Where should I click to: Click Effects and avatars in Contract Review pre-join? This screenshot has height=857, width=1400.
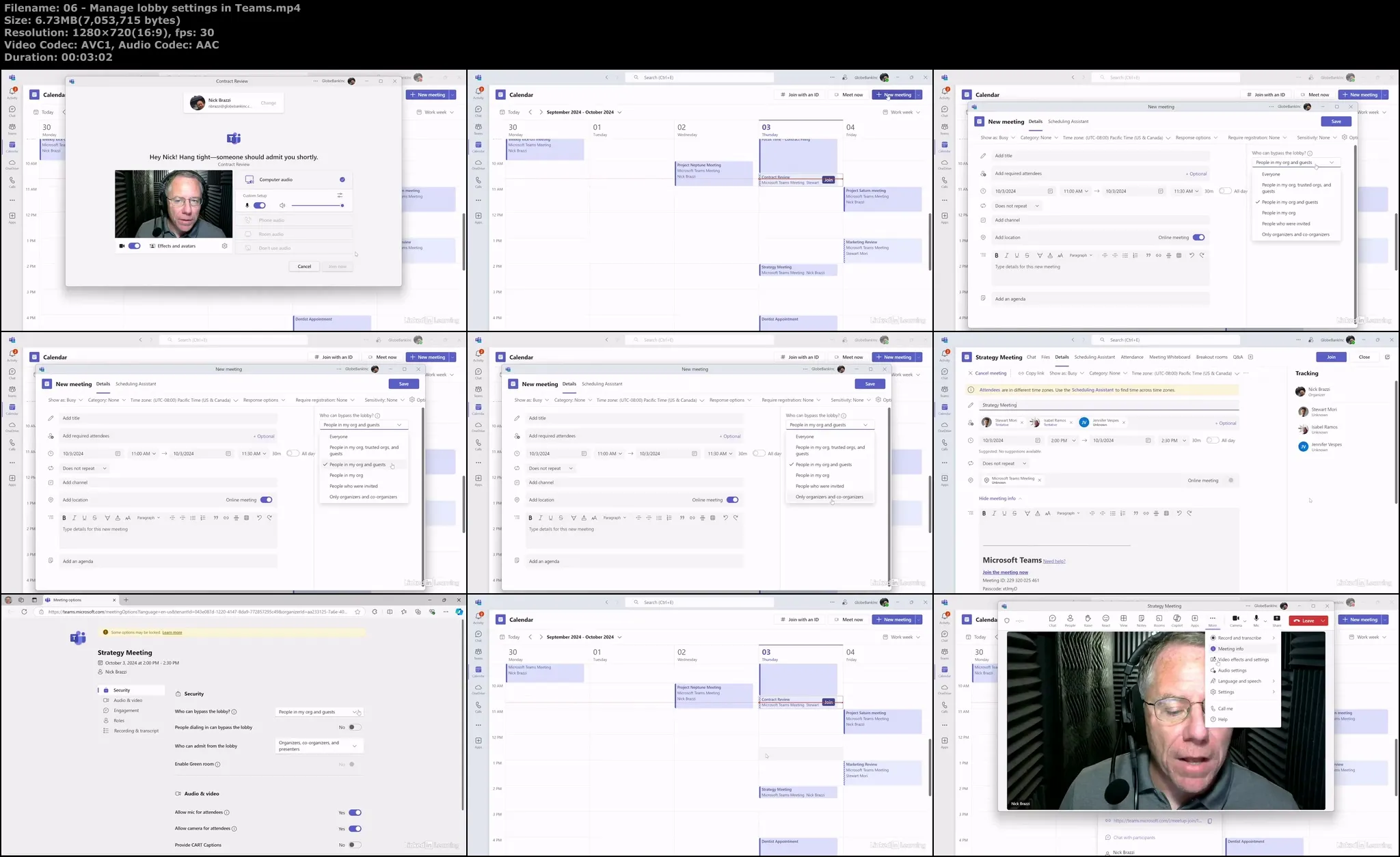(172, 246)
